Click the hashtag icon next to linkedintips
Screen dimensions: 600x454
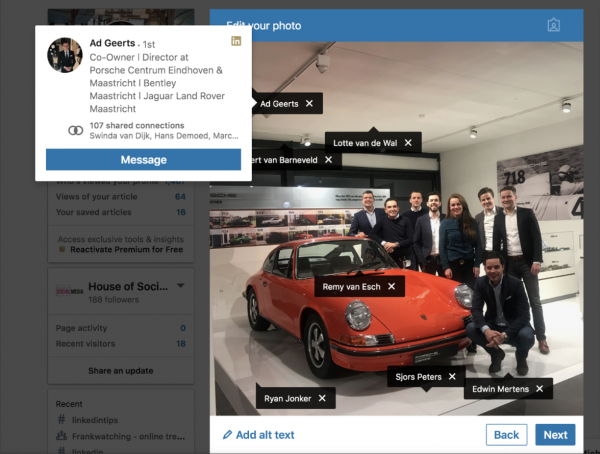61,420
